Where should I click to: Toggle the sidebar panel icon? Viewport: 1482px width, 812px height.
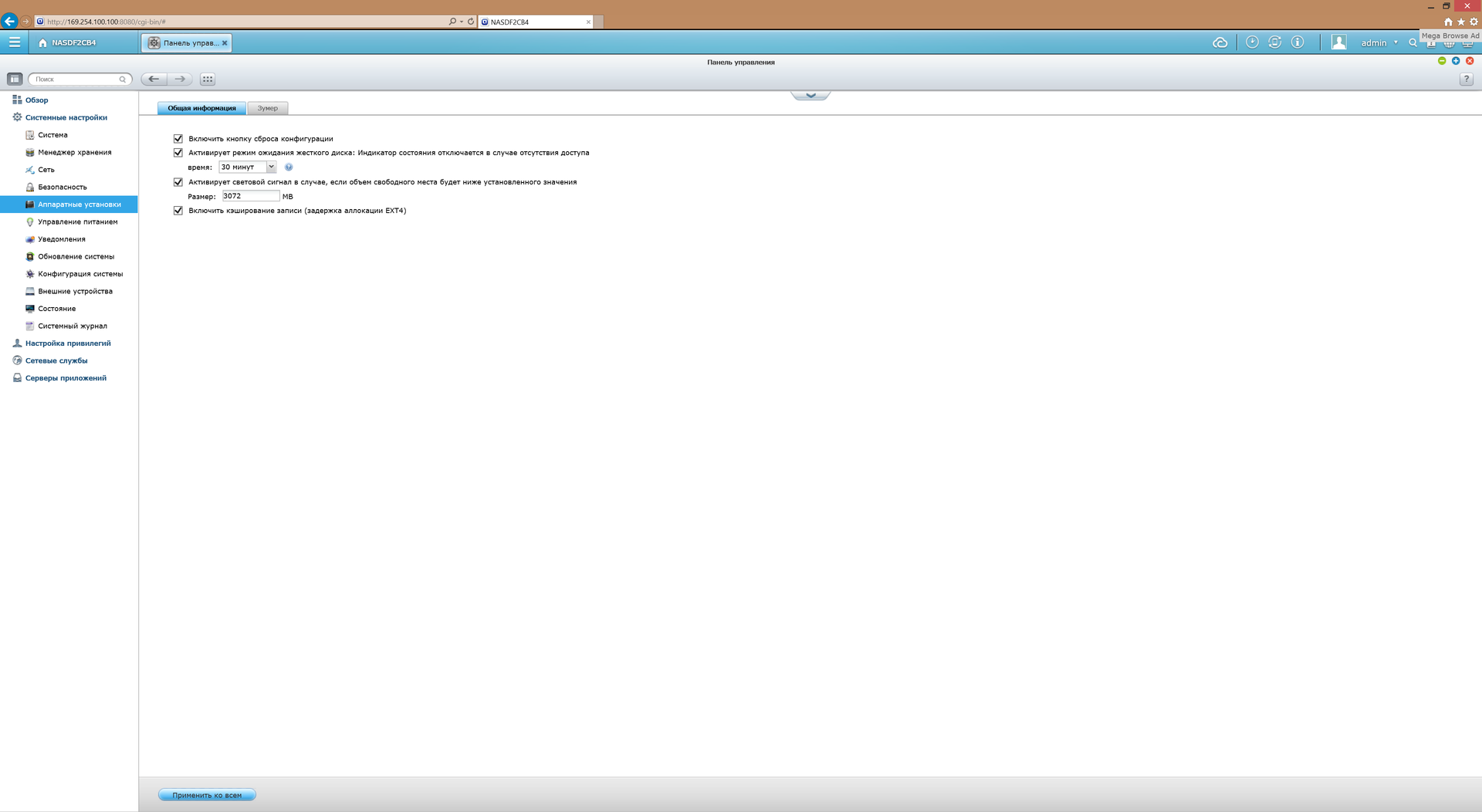(x=15, y=79)
